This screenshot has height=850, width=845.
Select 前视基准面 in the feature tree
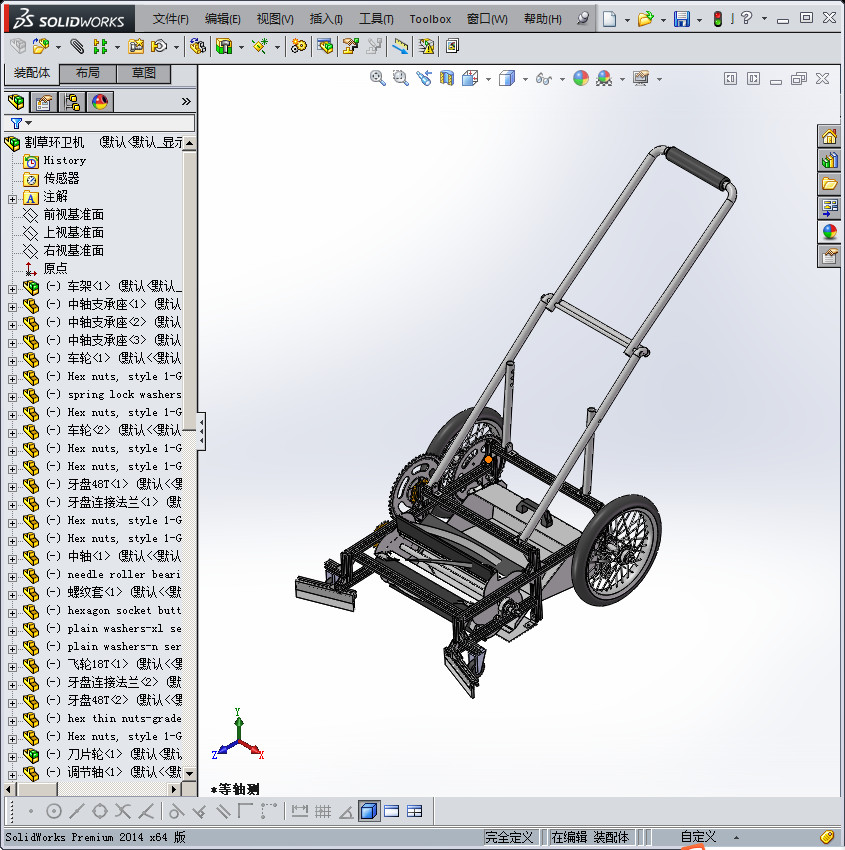click(74, 215)
